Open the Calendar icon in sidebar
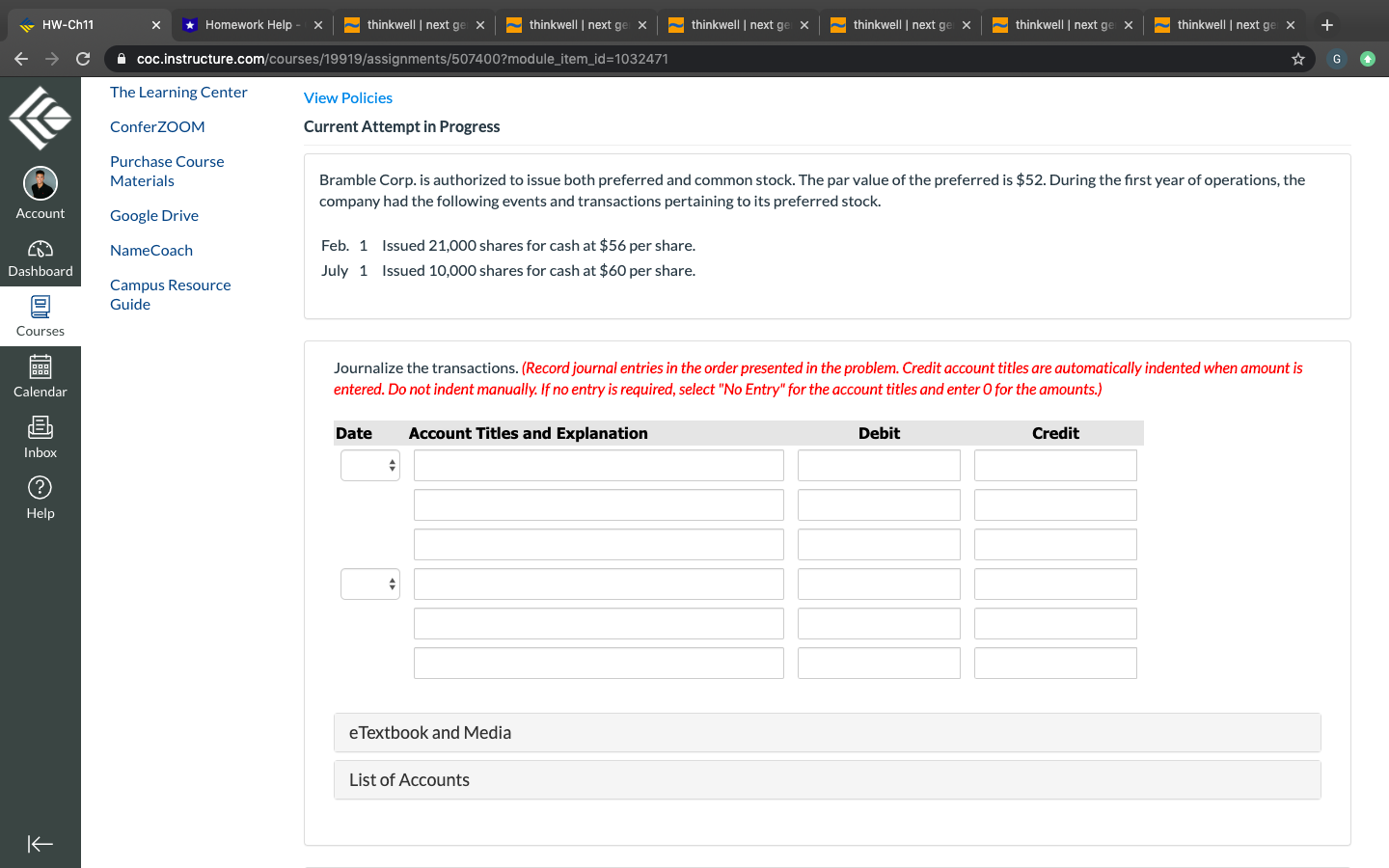Image resolution: width=1389 pixels, height=868 pixels. tap(41, 367)
